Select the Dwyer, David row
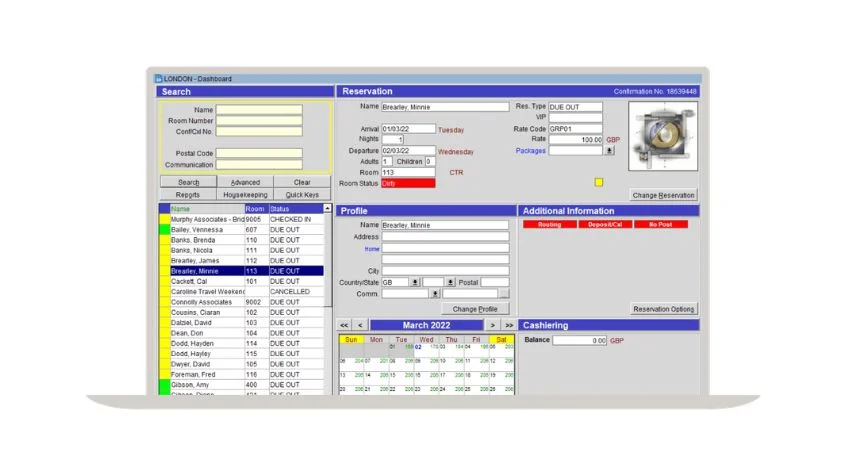The image size is (847, 460). coord(241,364)
